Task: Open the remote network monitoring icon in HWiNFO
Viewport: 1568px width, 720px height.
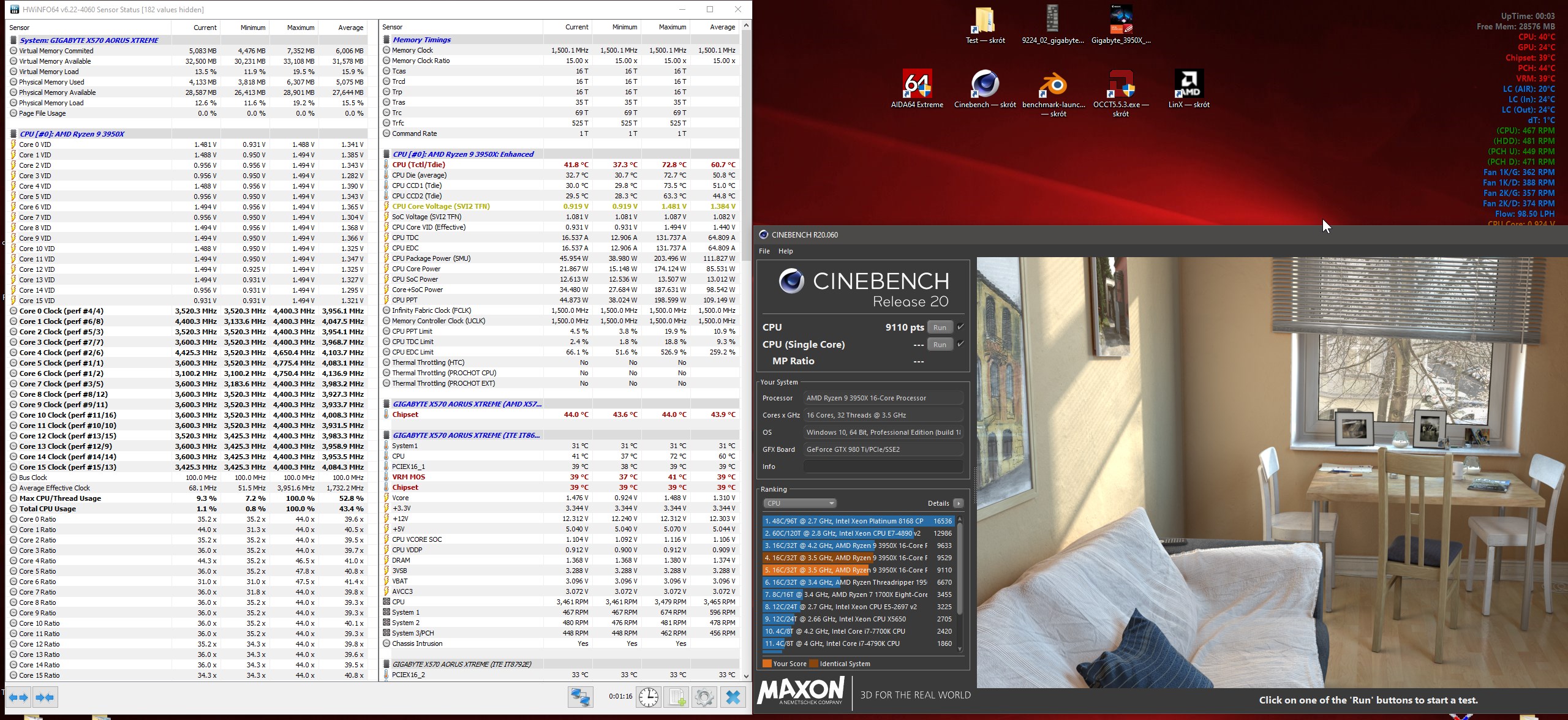Action: click(580, 697)
